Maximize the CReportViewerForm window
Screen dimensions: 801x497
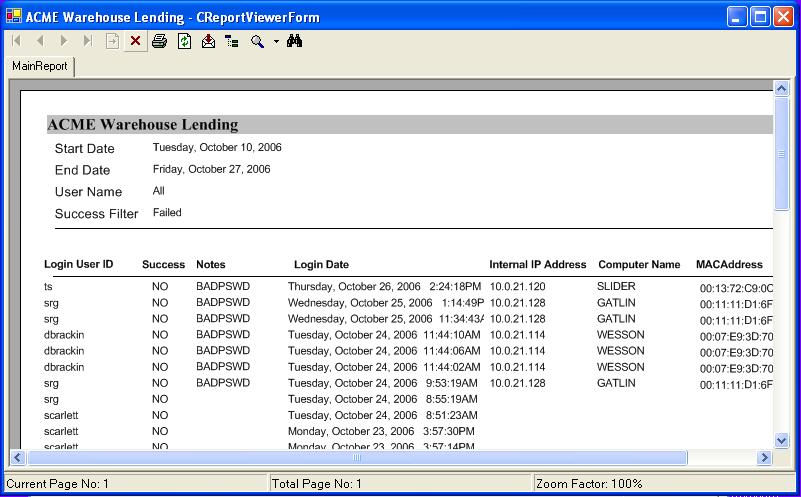point(760,17)
